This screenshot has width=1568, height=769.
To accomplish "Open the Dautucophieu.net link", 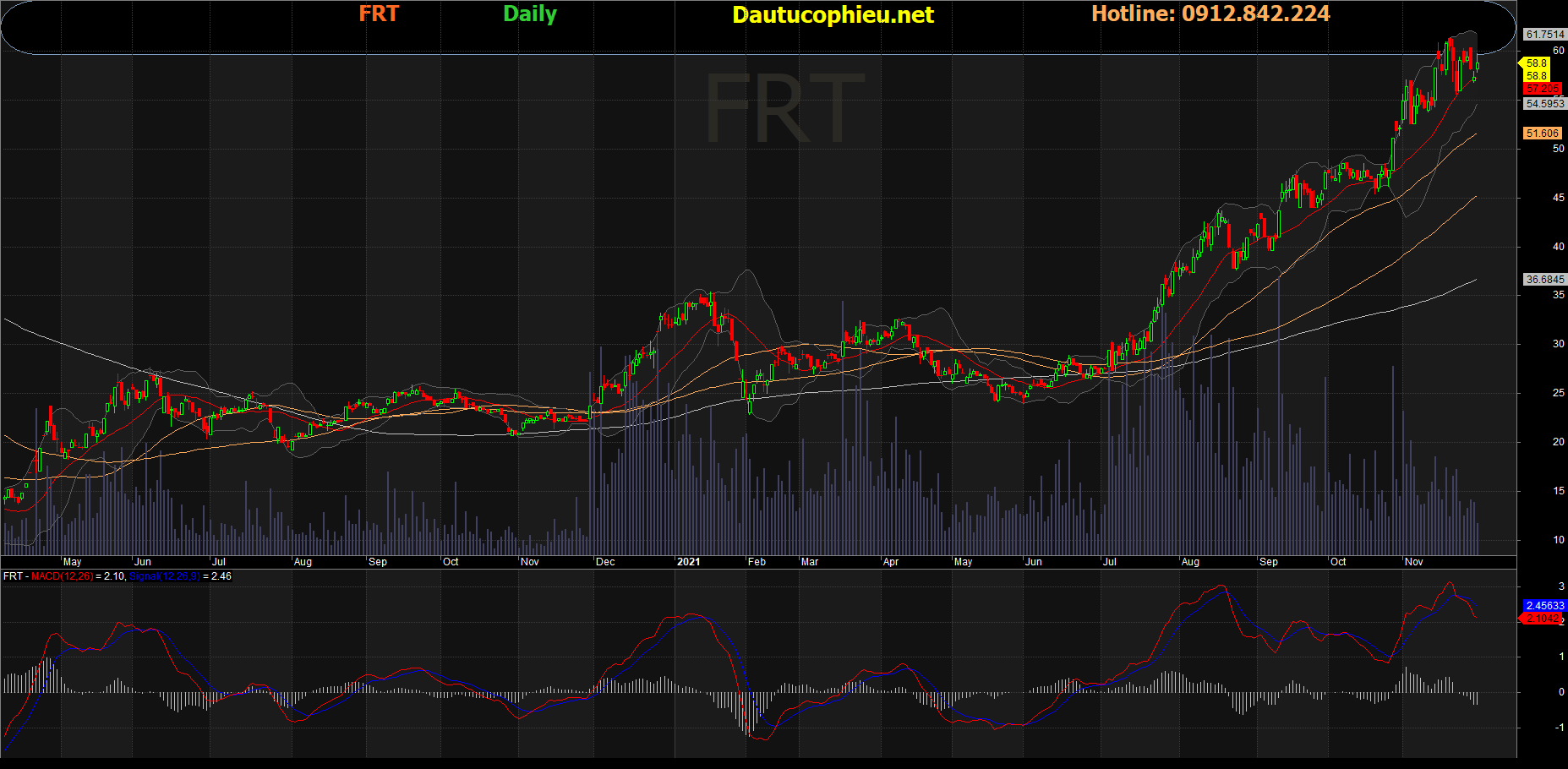I will pos(833,15).
